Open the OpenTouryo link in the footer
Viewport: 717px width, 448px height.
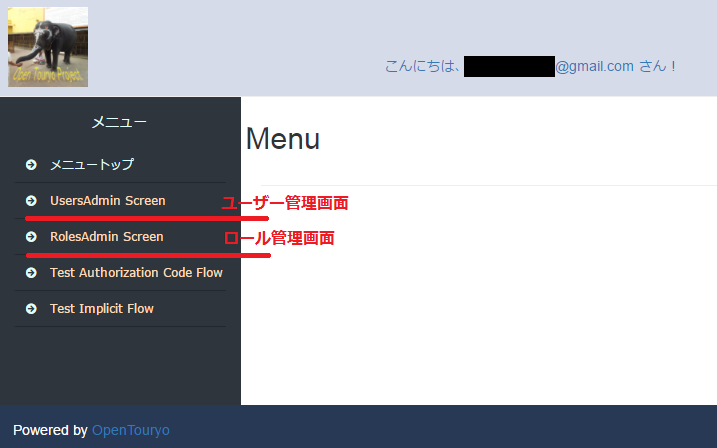coord(131,430)
